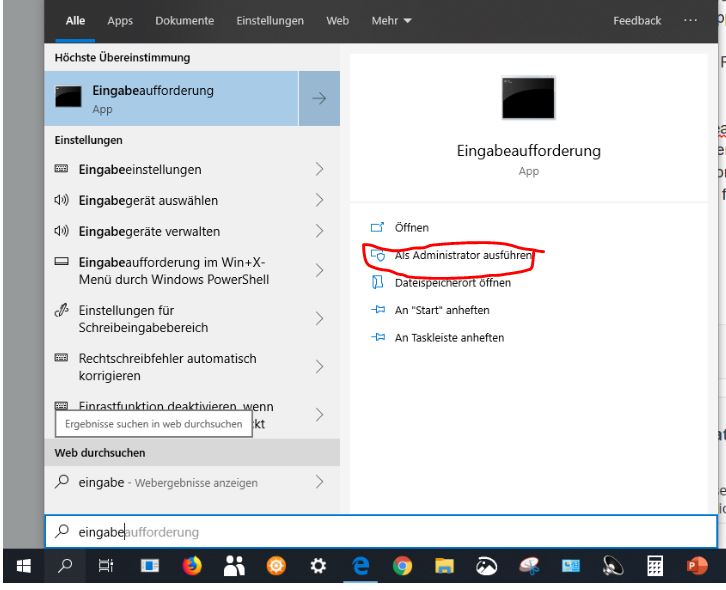Click the pin icon beside An "Start" anheften

[378, 309]
